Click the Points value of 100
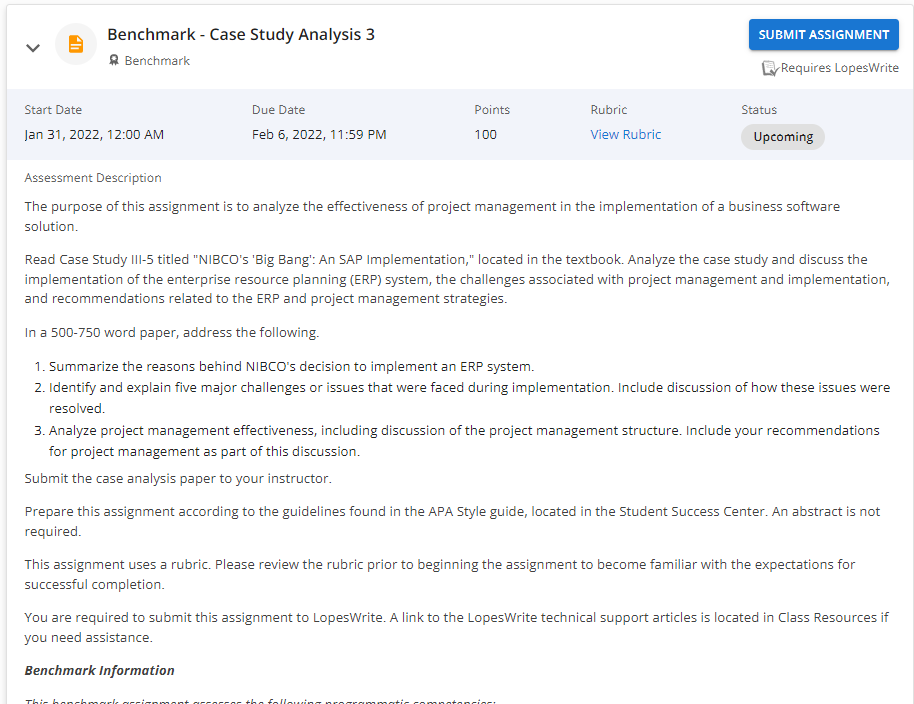The height and width of the screenshot is (704, 914). click(x=485, y=134)
